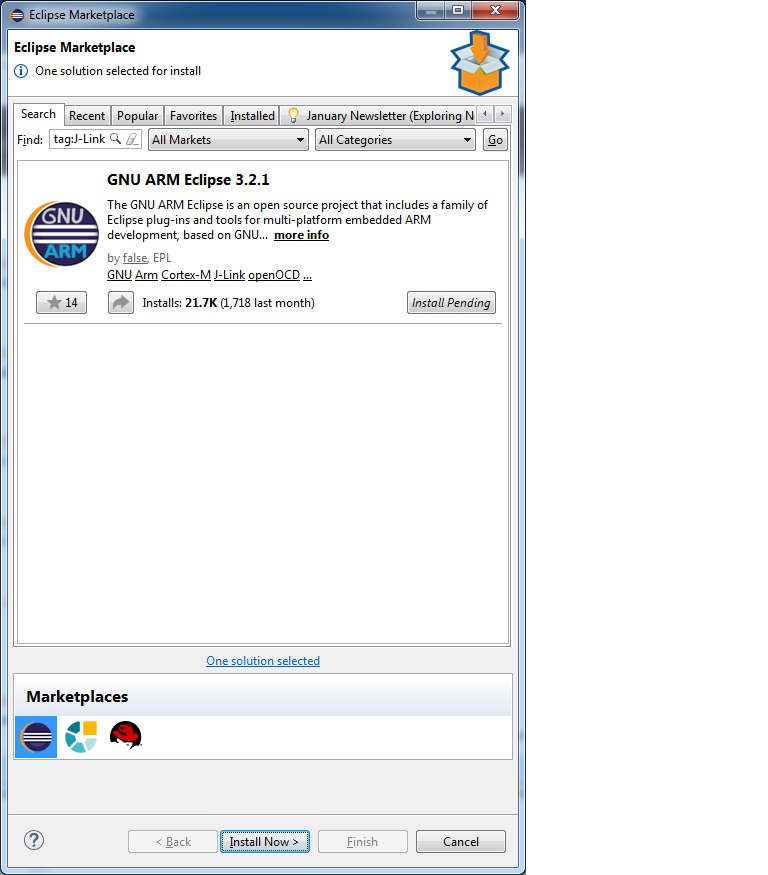Click the Install Pending button
Viewport: 768px width, 875px height.
451,302
